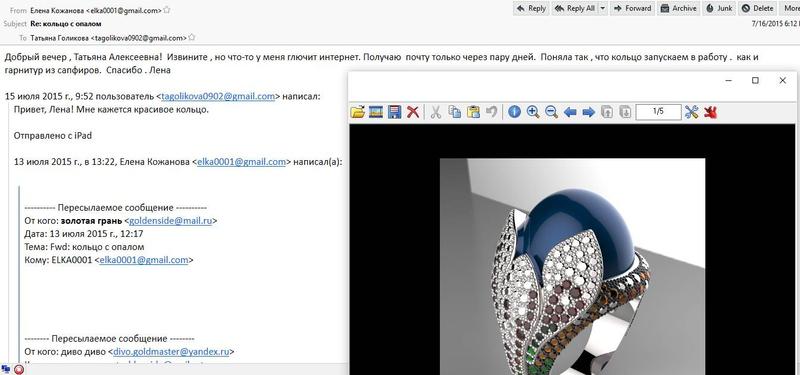The image size is (800, 375).
Task: Expand the Reply All dropdown arrow
Action: coord(603,8)
